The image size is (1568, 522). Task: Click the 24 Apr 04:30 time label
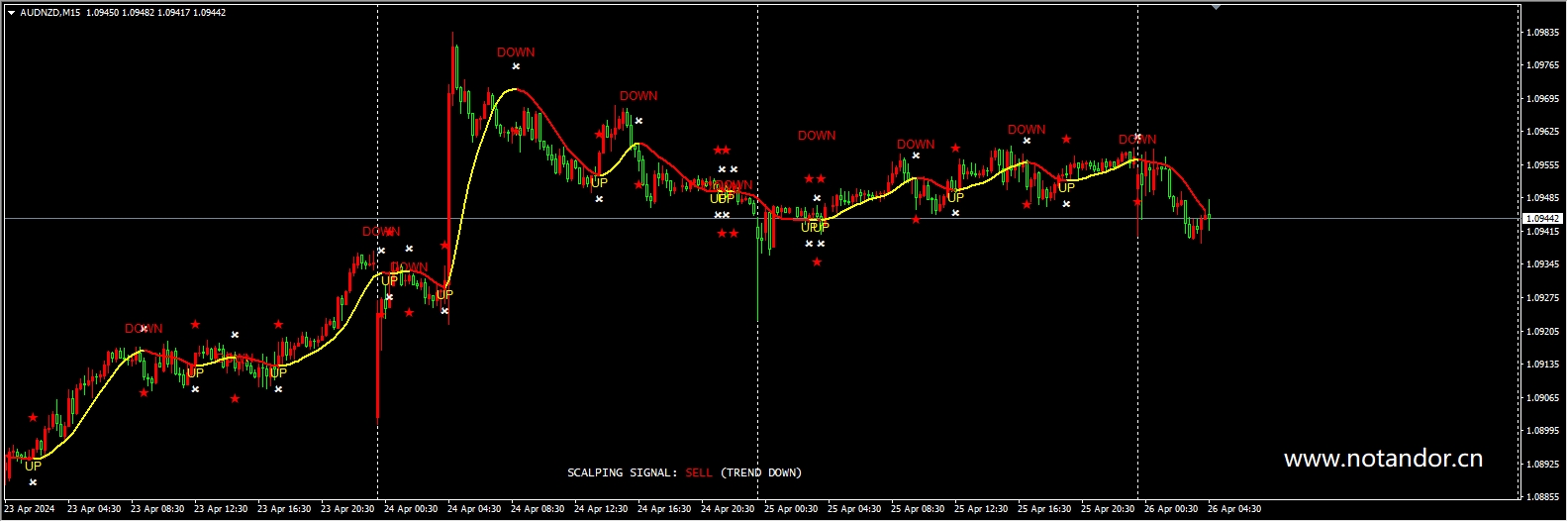[x=474, y=509]
